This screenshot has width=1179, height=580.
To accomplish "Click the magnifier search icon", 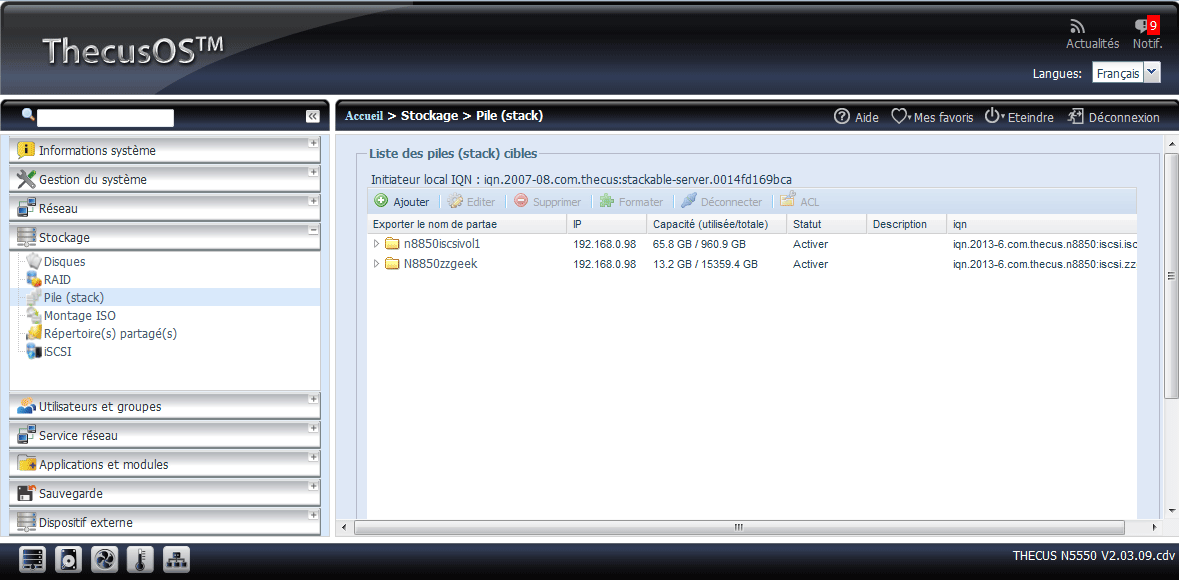I will [28, 115].
